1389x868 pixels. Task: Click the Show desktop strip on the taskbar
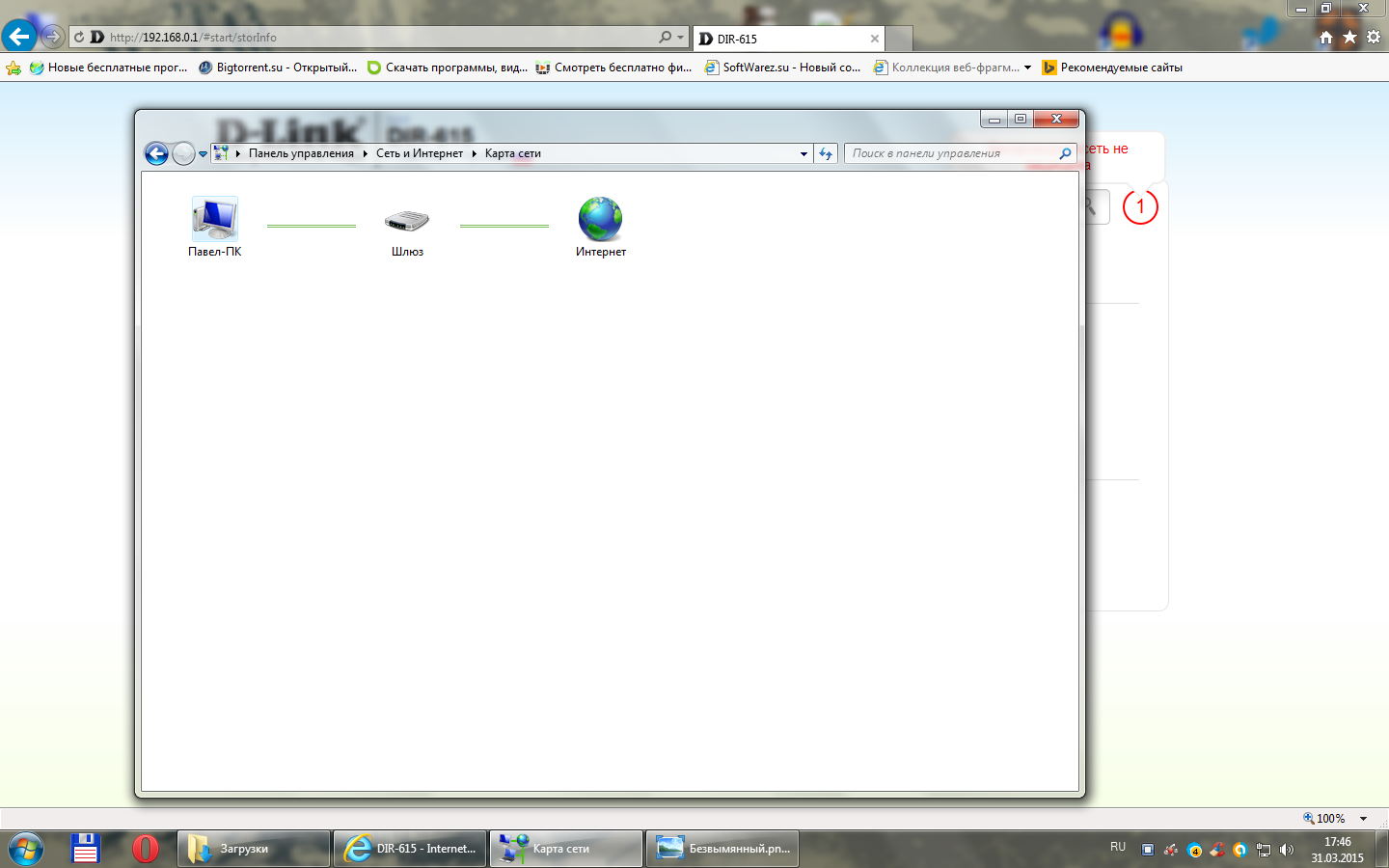tap(1382, 849)
